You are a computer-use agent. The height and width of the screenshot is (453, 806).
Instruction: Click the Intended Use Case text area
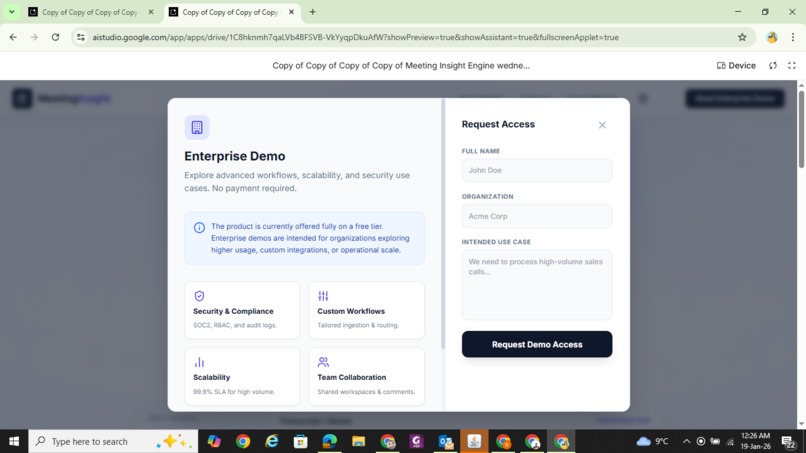(537, 284)
